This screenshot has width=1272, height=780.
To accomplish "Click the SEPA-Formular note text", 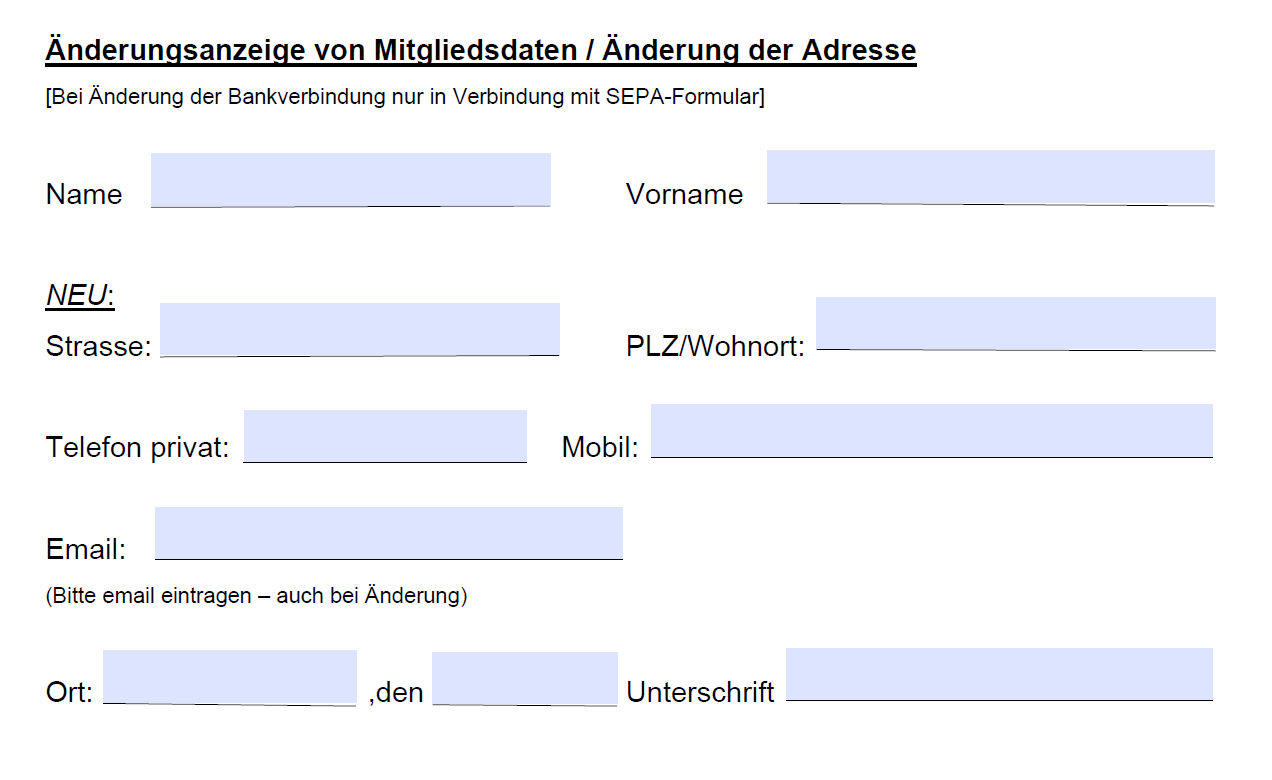I will [404, 98].
